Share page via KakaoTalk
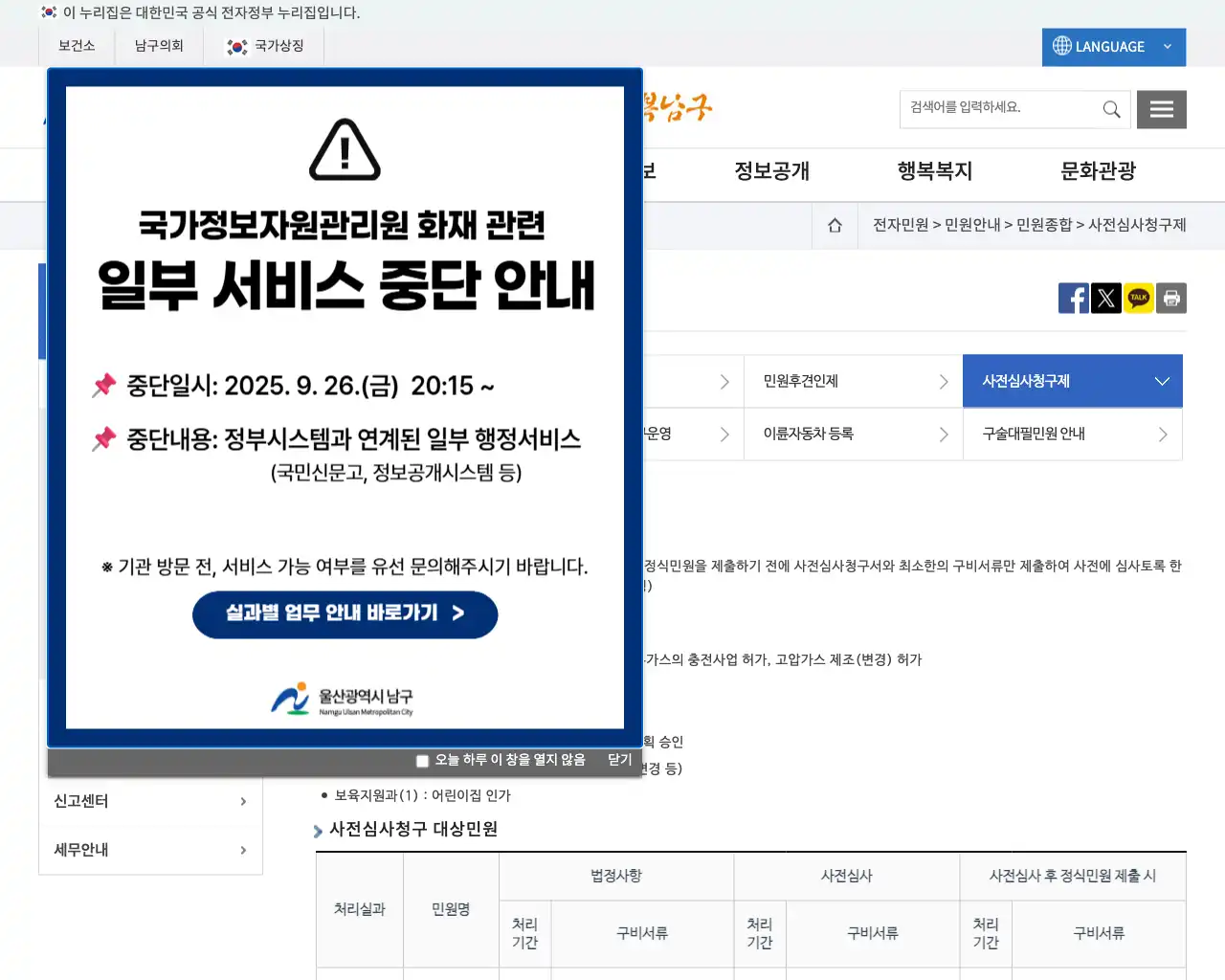 [1139, 299]
